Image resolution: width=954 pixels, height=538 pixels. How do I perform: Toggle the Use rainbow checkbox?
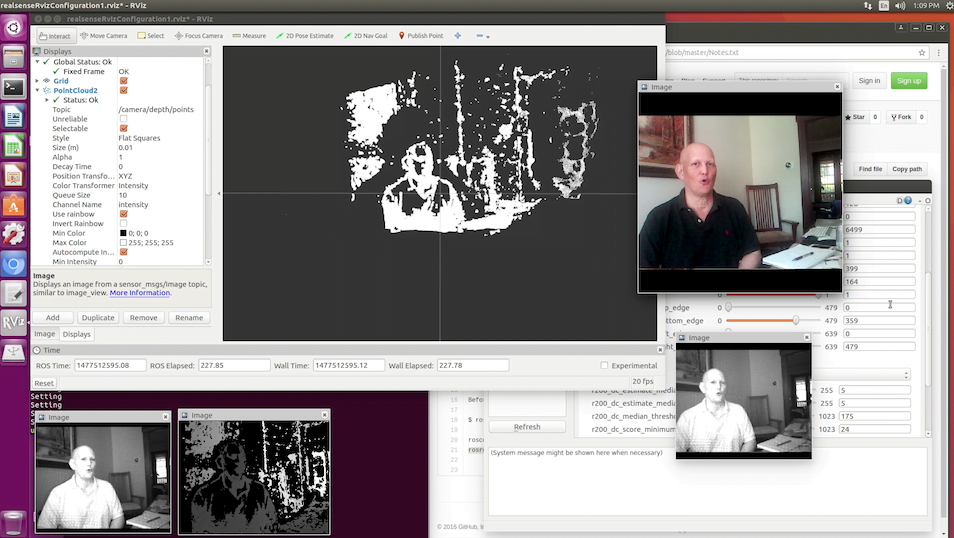pos(123,214)
